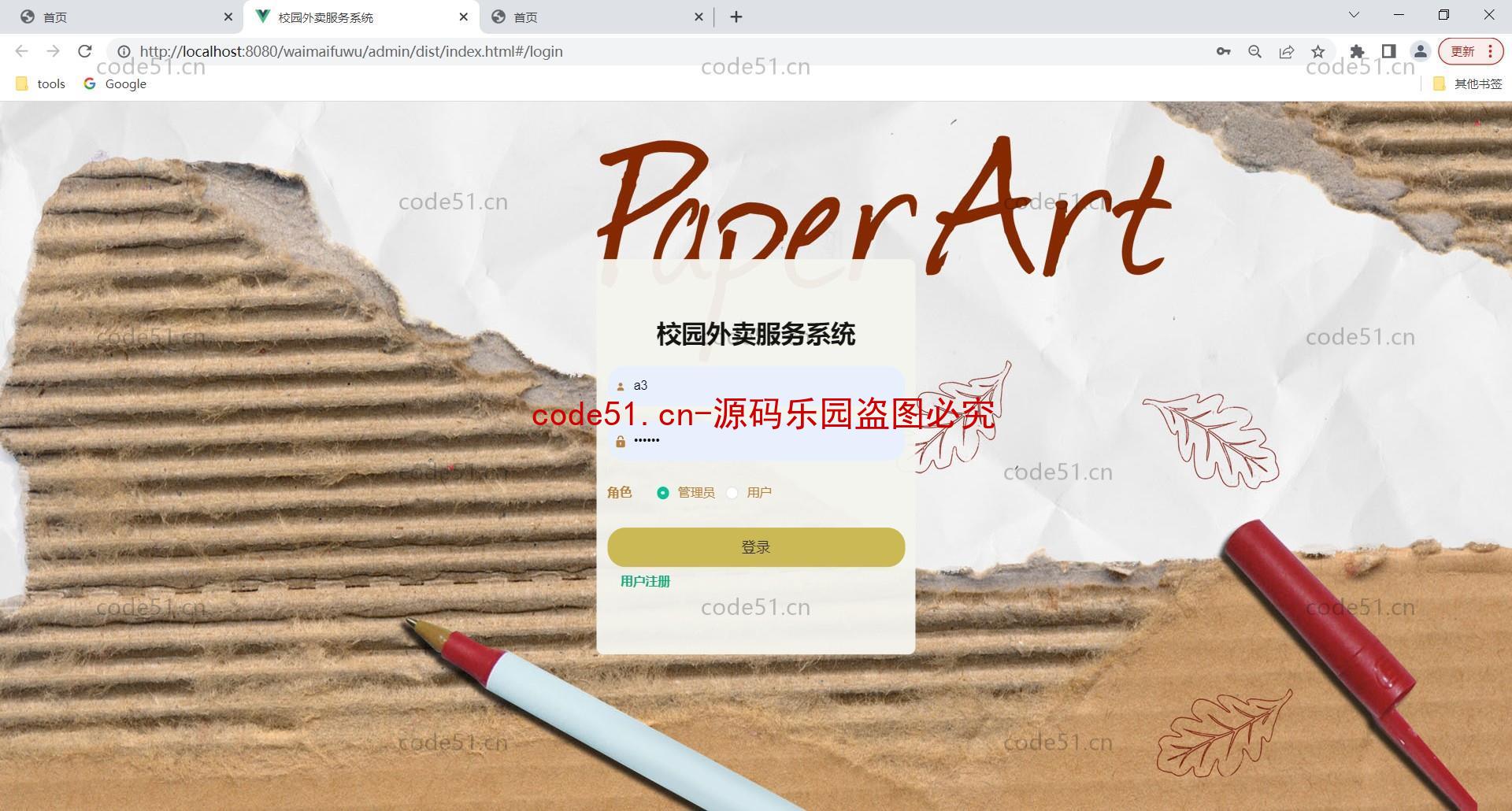Open the Extensions puzzle icon

(1357, 51)
